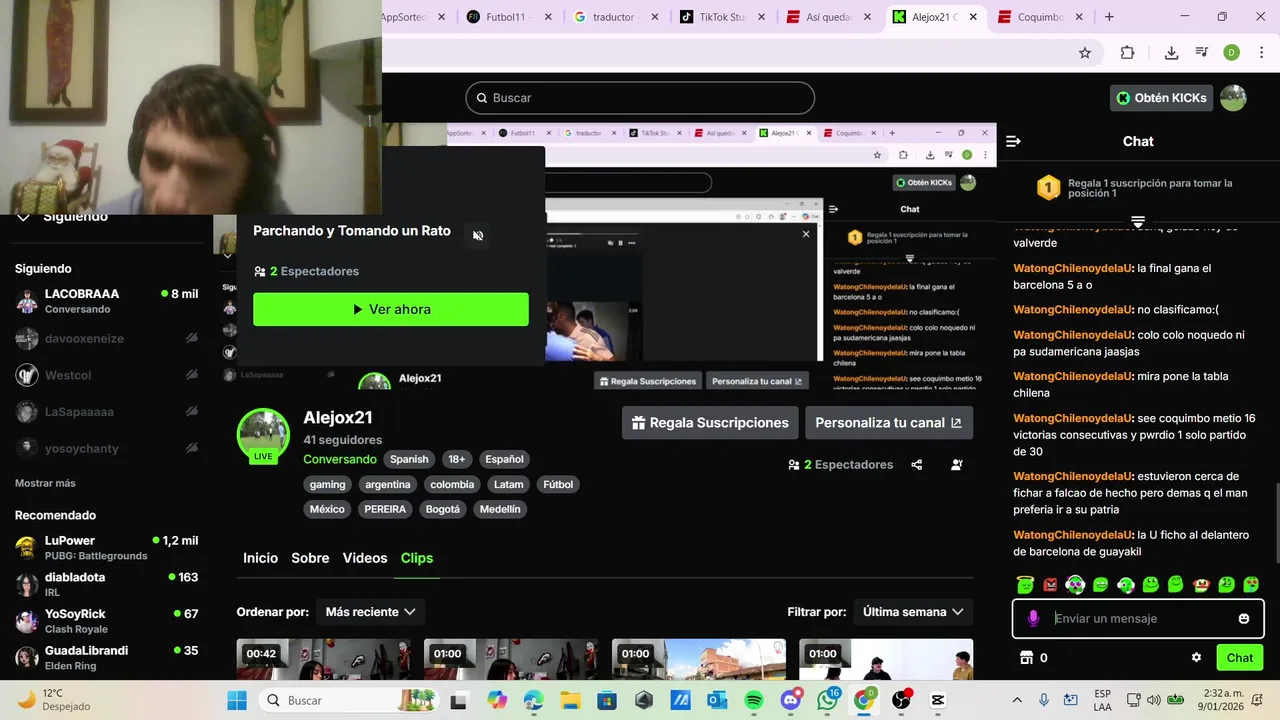Open the emoji picker in the chat input
This screenshot has width=1280, height=720.
click(x=1244, y=618)
